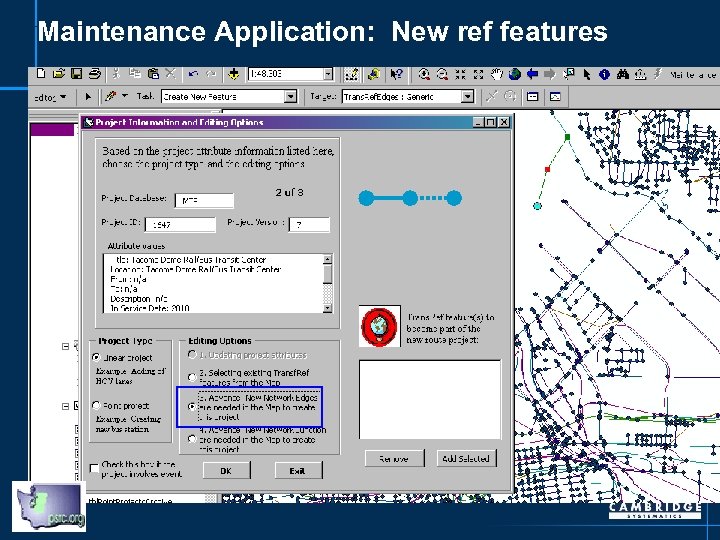Select the Zoom Out magnifier tool
This screenshot has width=720, height=540.
(x=442, y=74)
